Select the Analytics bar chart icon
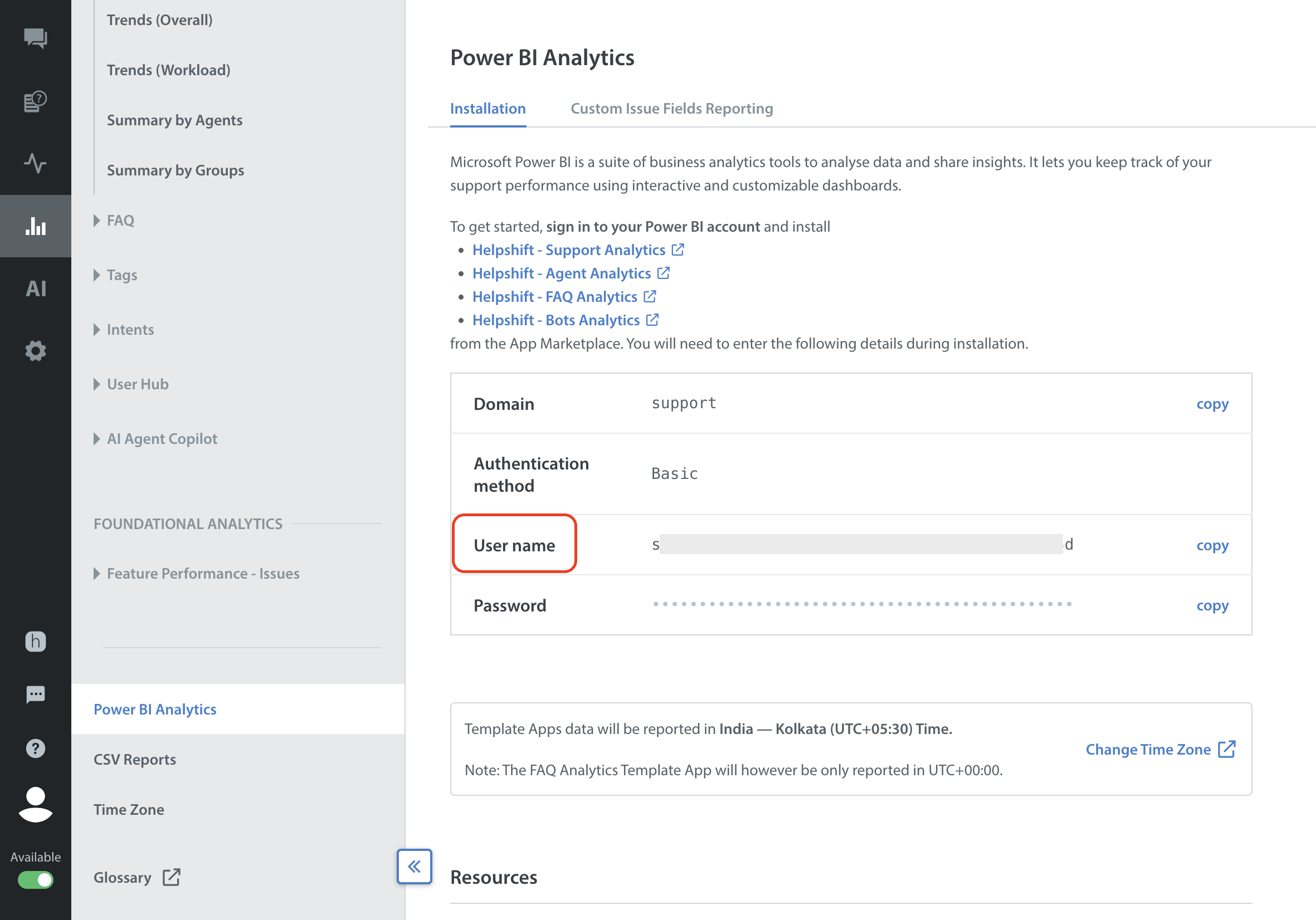1316x920 pixels. (x=36, y=226)
